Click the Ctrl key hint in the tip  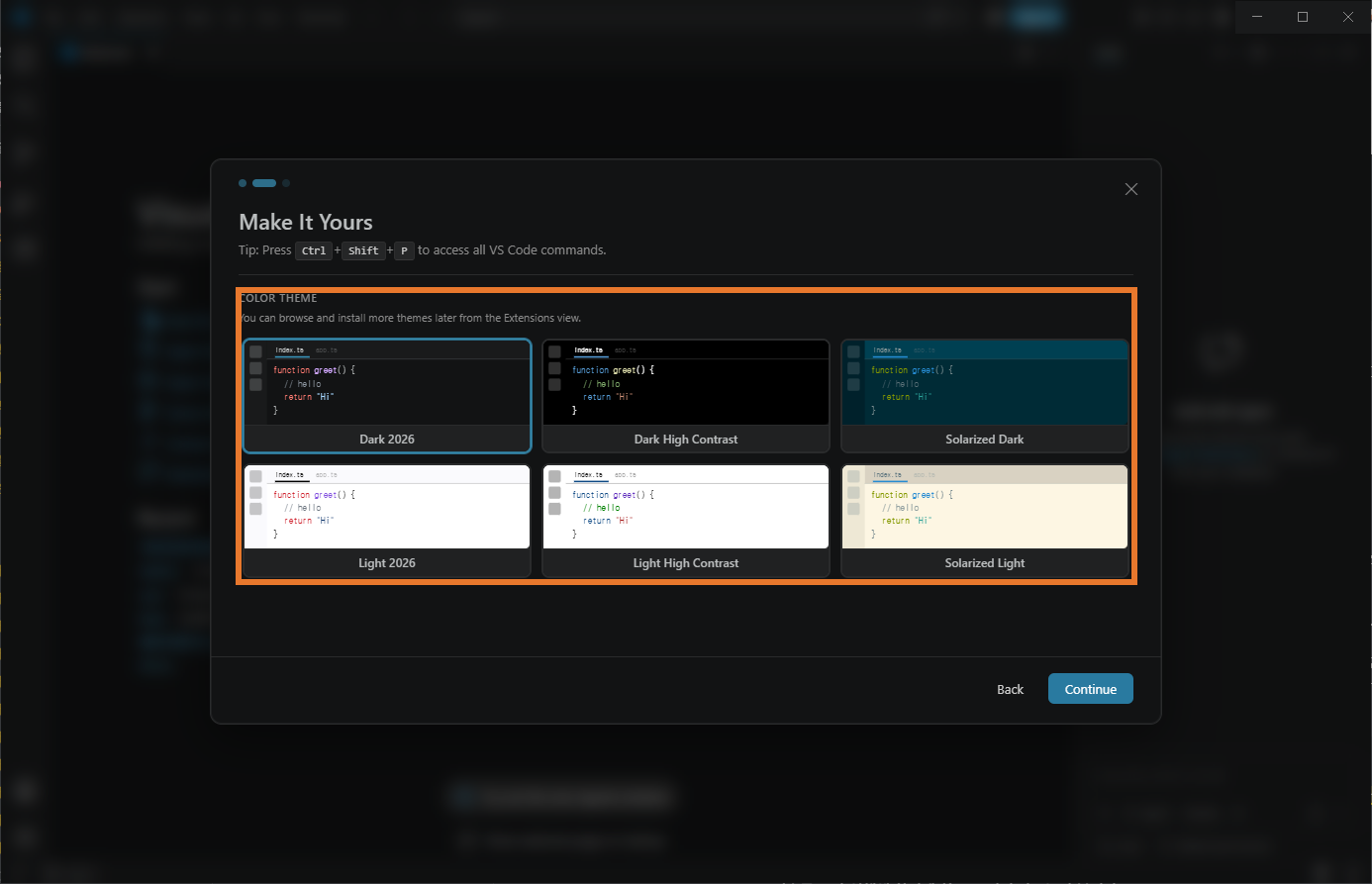pos(314,250)
